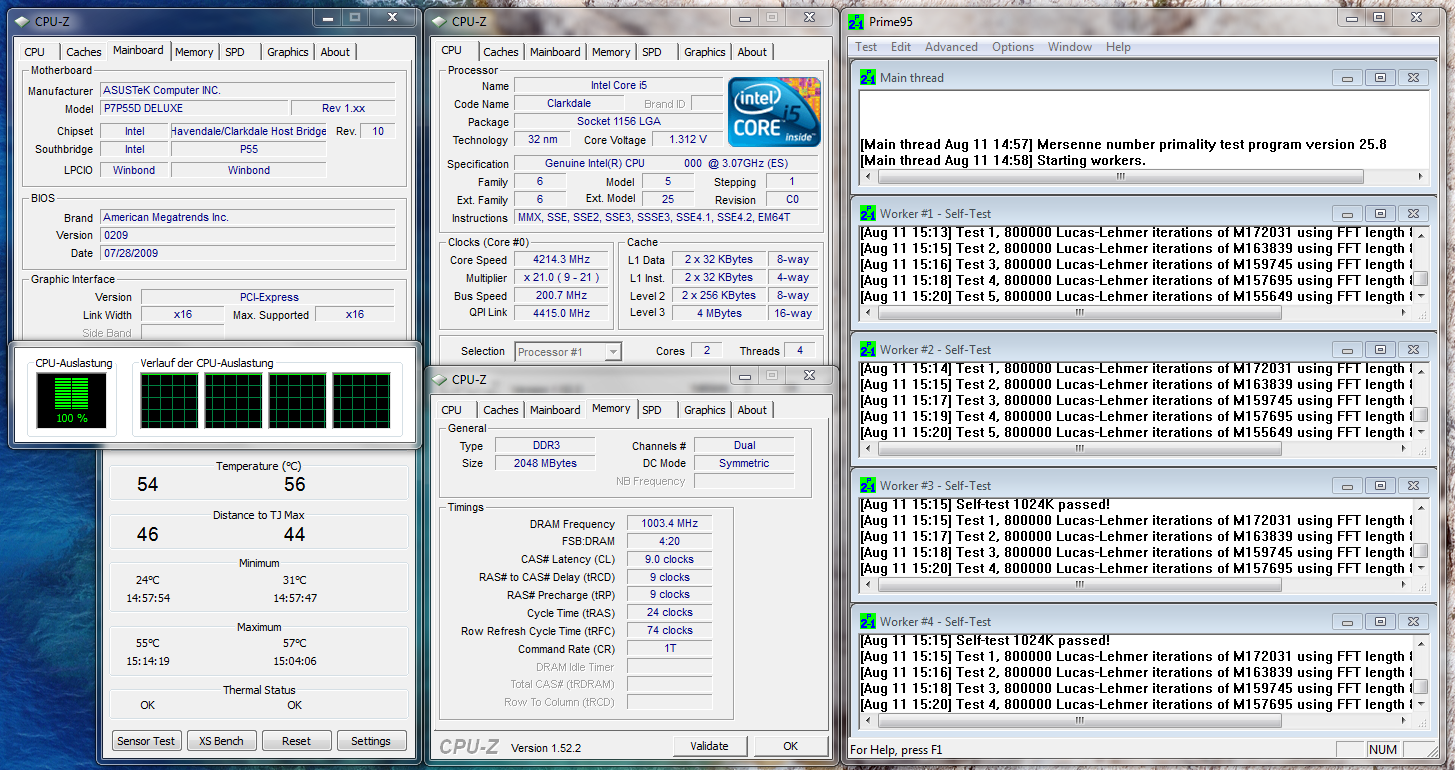Click the Main thread horizontal scrollbar
Image resolution: width=1455 pixels, height=770 pixels.
click(1120, 178)
